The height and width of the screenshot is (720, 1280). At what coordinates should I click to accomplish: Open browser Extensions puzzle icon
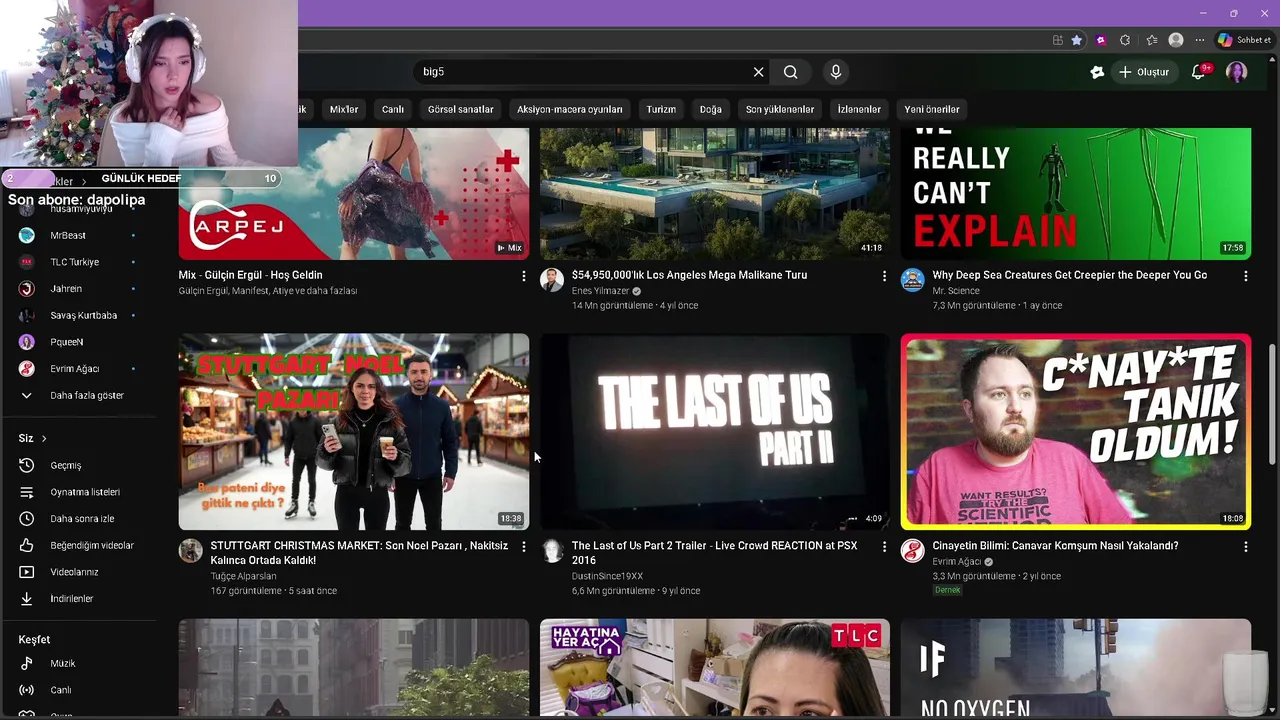click(x=1125, y=40)
